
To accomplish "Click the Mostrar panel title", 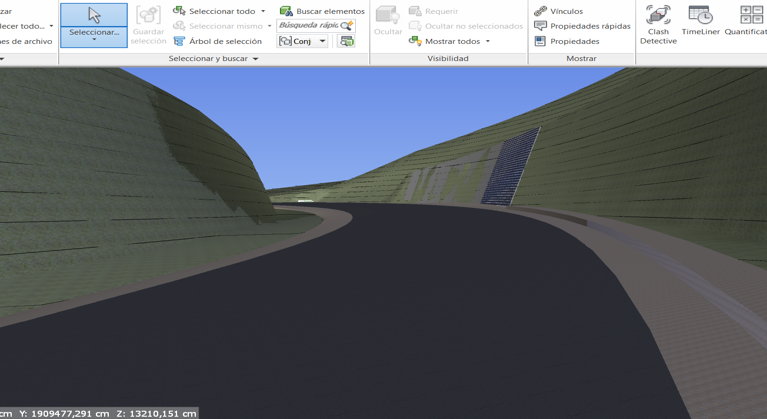I will click(581, 59).
